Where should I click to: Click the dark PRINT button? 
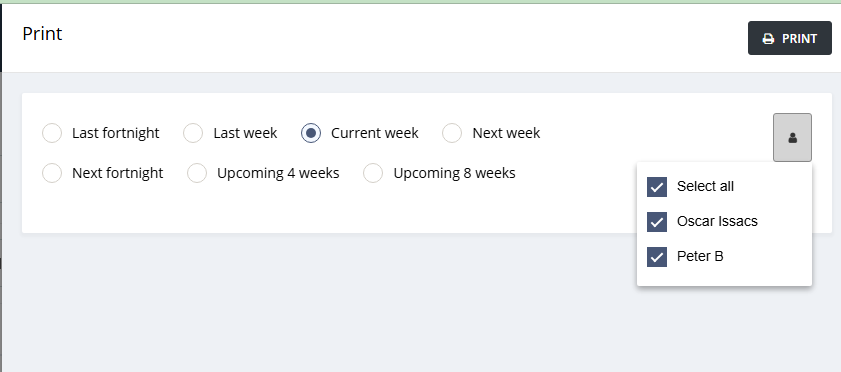click(790, 38)
